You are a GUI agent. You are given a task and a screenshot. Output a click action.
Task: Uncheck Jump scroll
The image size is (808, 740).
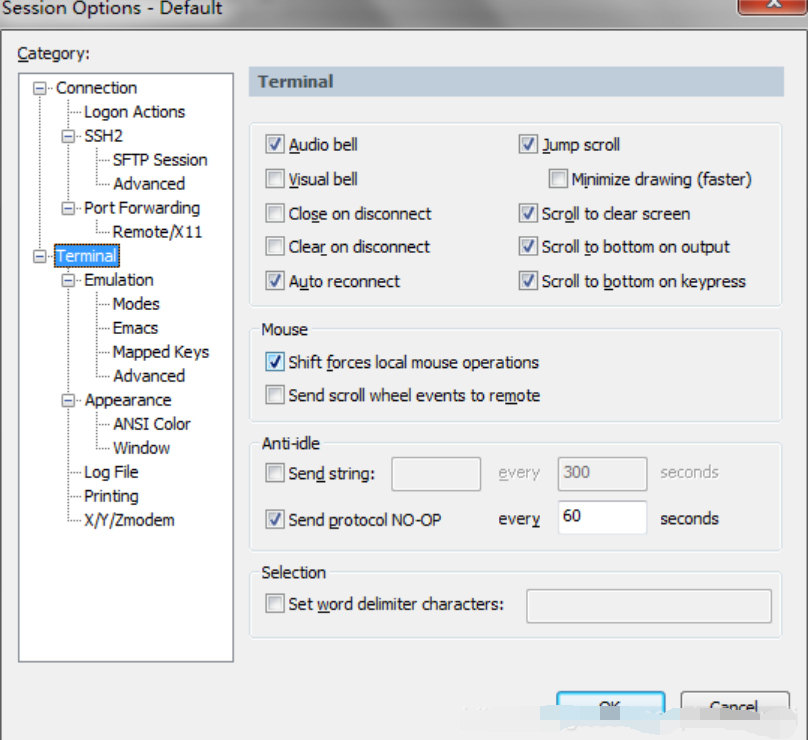(x=528, y=144)
